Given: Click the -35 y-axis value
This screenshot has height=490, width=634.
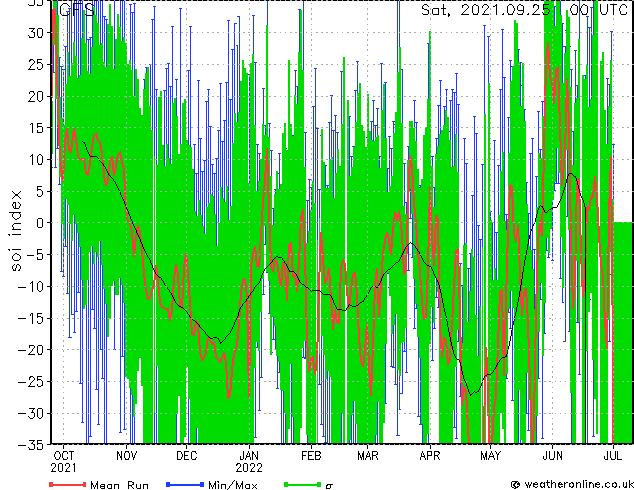Looking at the screenshot, I should [31, 445].
